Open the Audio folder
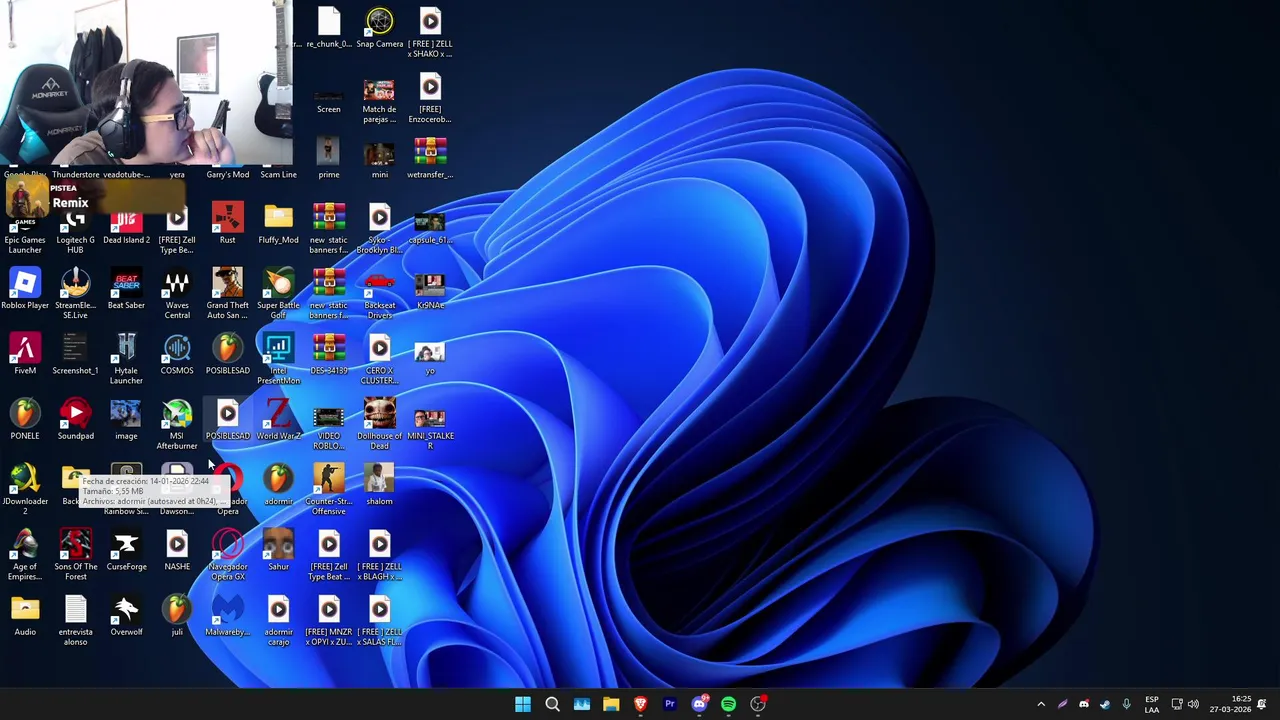 [x=25, y=616]
